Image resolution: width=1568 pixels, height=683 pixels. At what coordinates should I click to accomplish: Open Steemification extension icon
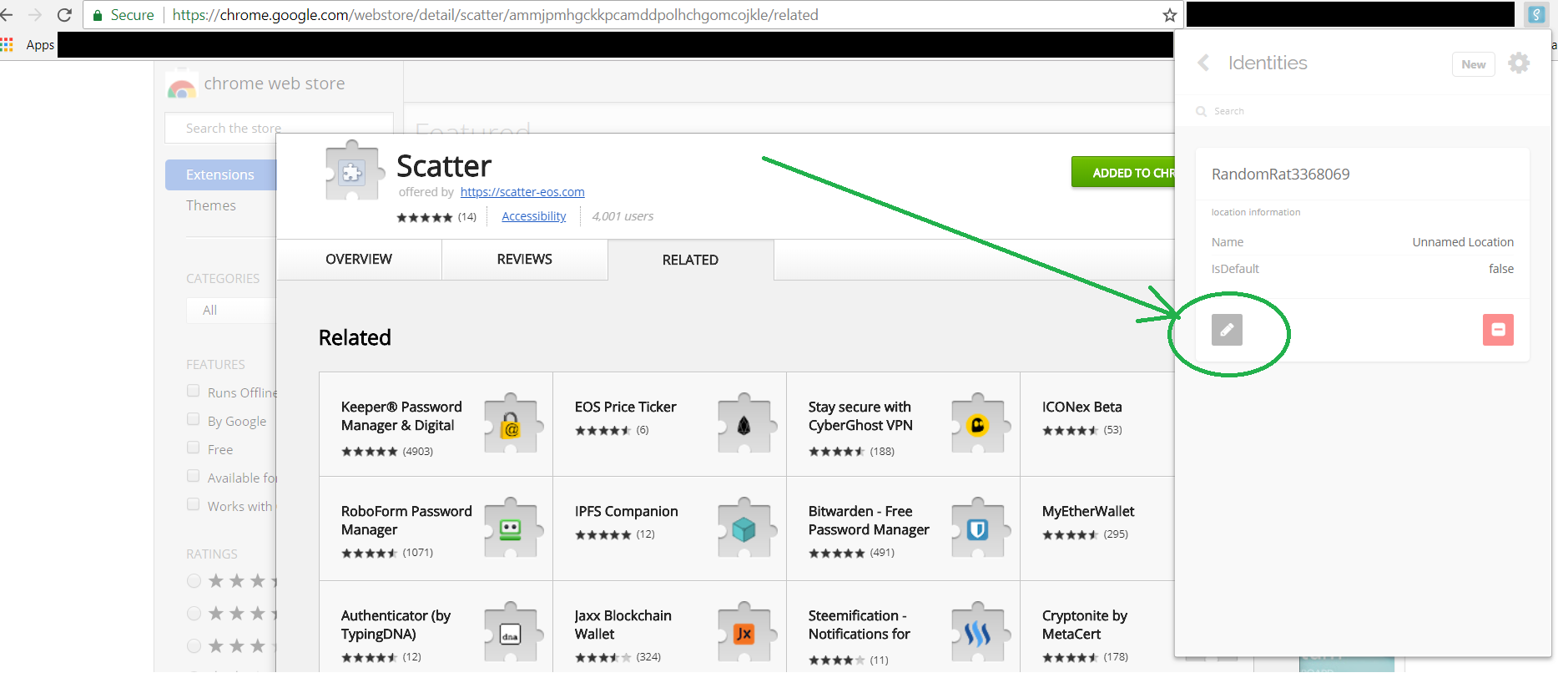pos(980,634)
